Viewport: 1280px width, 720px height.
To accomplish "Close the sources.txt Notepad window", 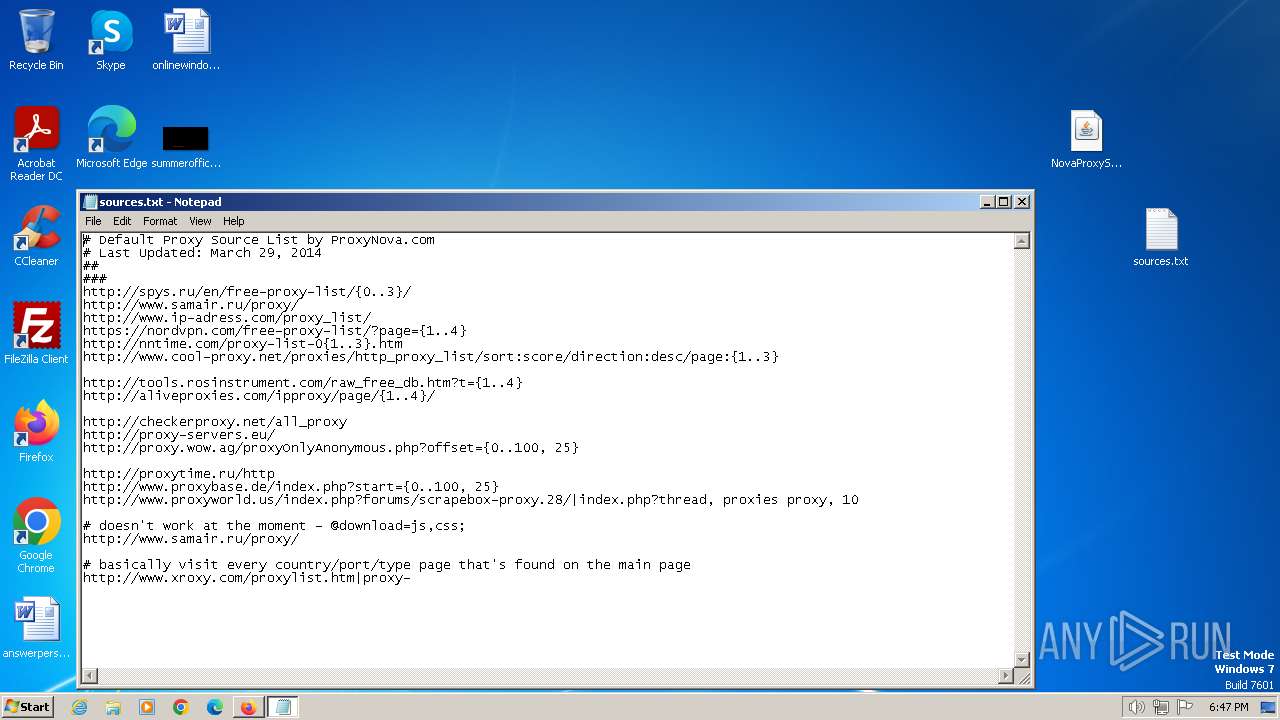I will click(1022, 201).
